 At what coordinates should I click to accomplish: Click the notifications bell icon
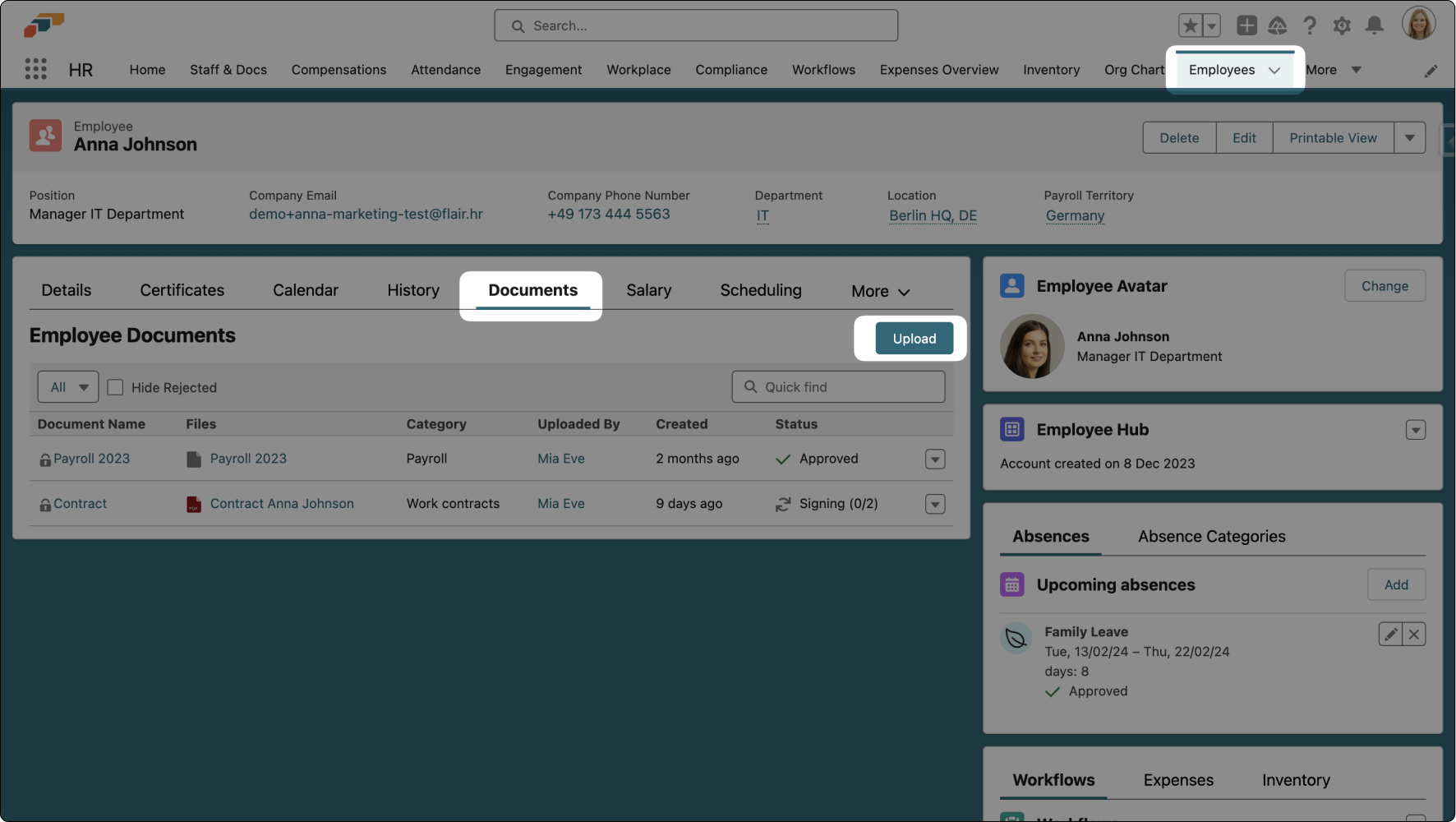[1374, 26]
